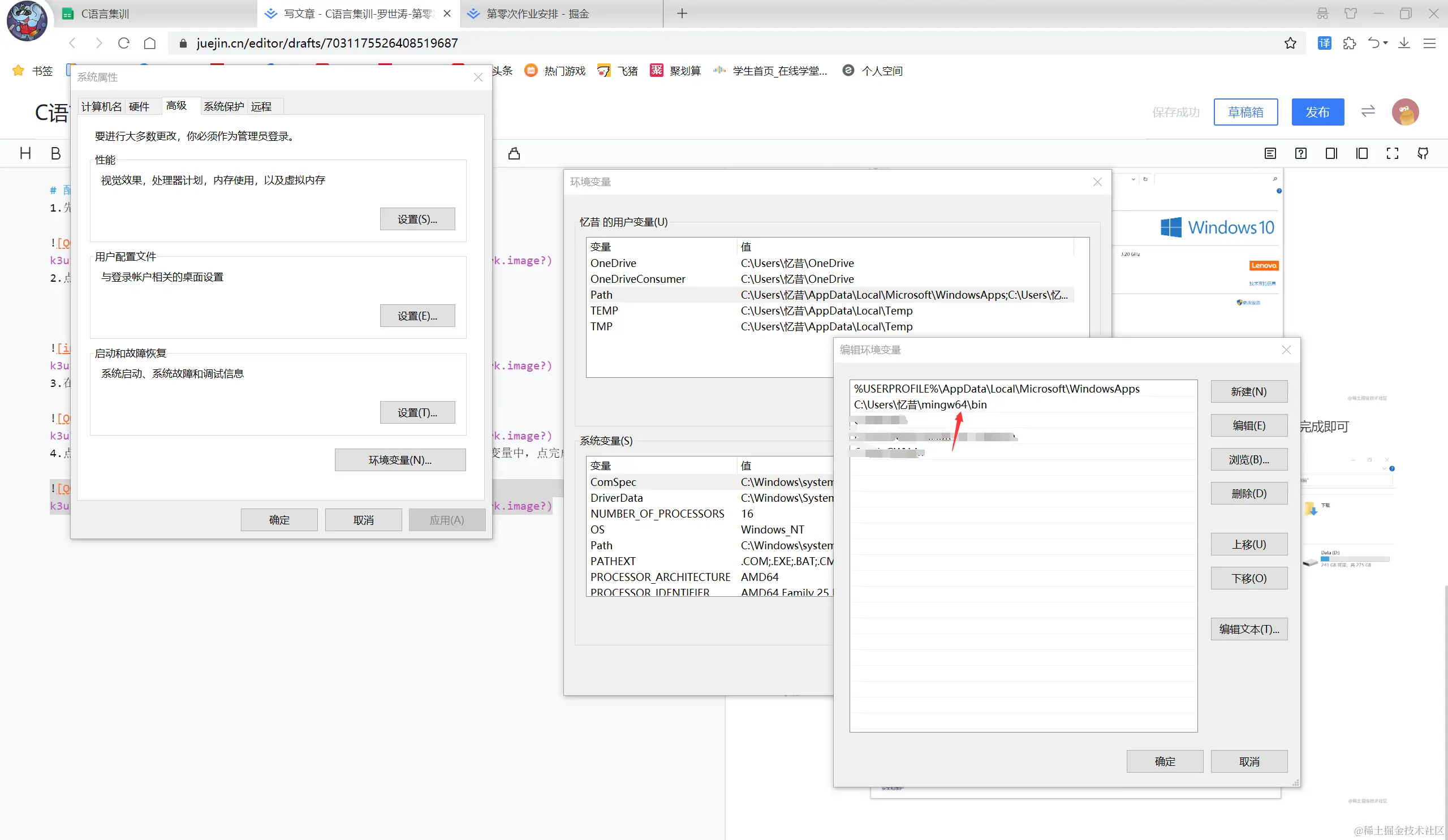Open the table of contents icon

[1270, 153]
